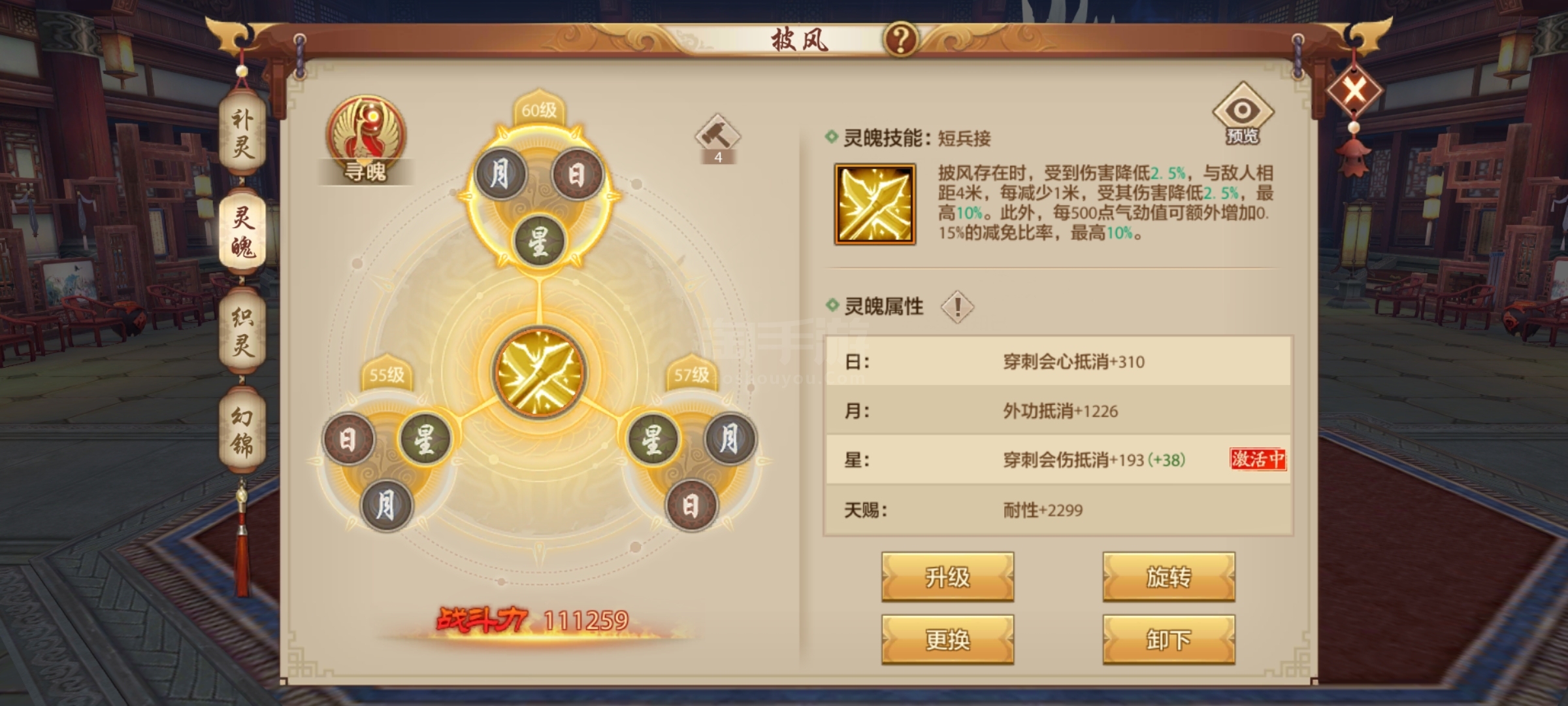
Task: Select the 月 orb in 60级 cluster
Action: pyautogui.click(x=500, y=175)
